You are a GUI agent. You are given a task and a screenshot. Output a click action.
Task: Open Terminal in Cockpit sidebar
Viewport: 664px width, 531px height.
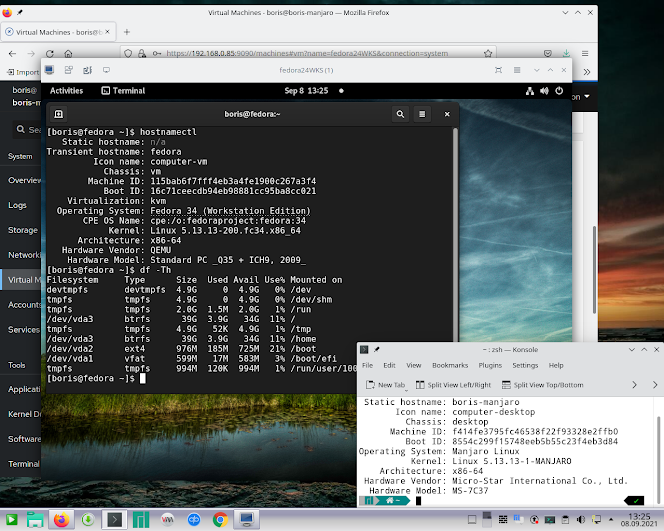coord(24,464)
